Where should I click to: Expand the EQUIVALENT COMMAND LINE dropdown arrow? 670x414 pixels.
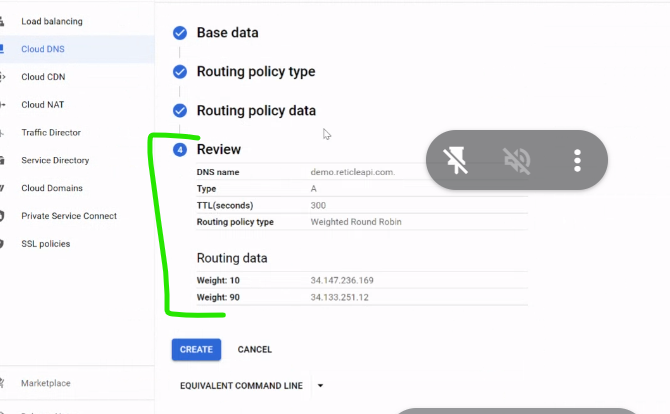[320, 385]
